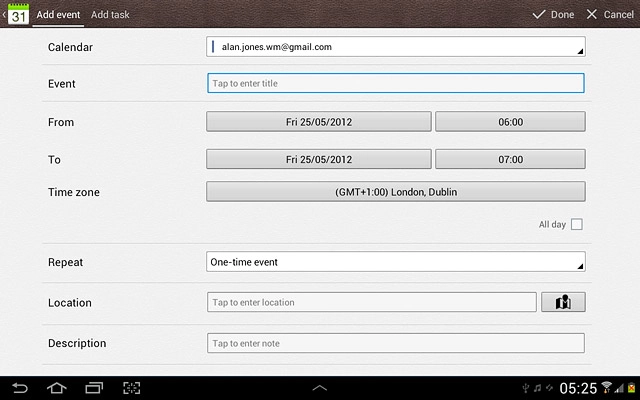Screen dimensions: 640x400
Task: Tap Done to save the event
Action: click(553, 15)
